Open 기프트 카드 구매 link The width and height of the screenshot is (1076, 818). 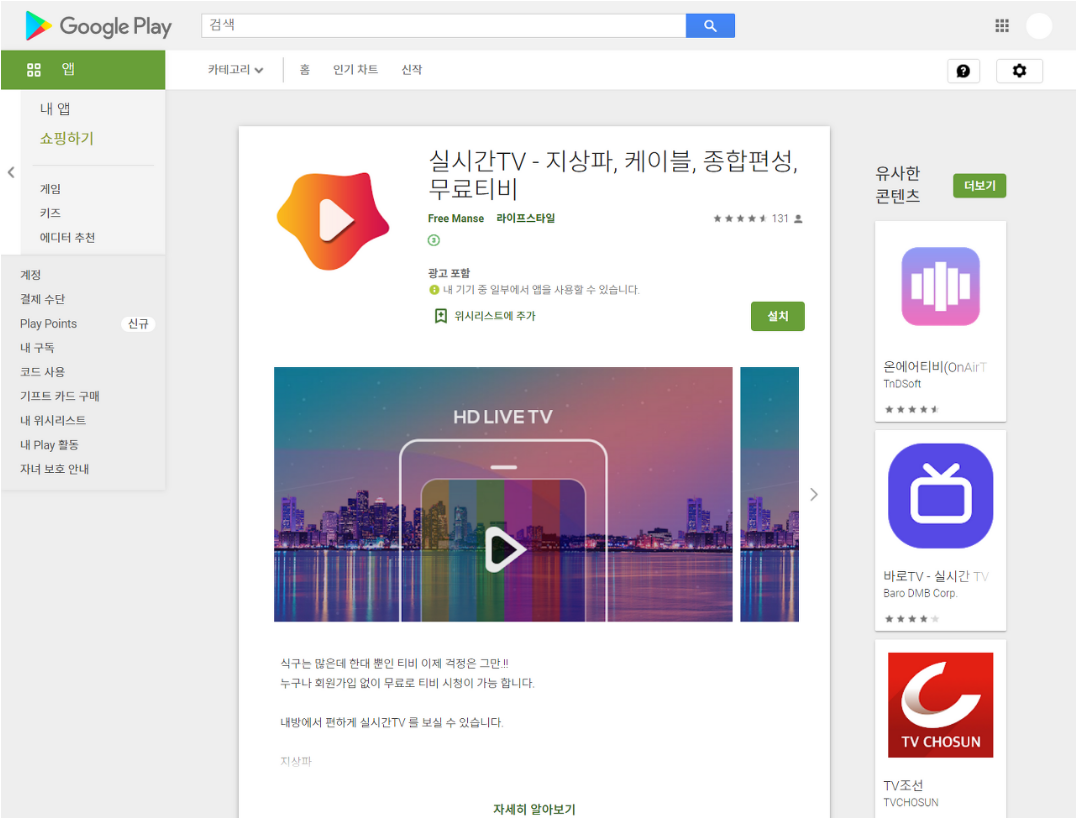[60, 396]
